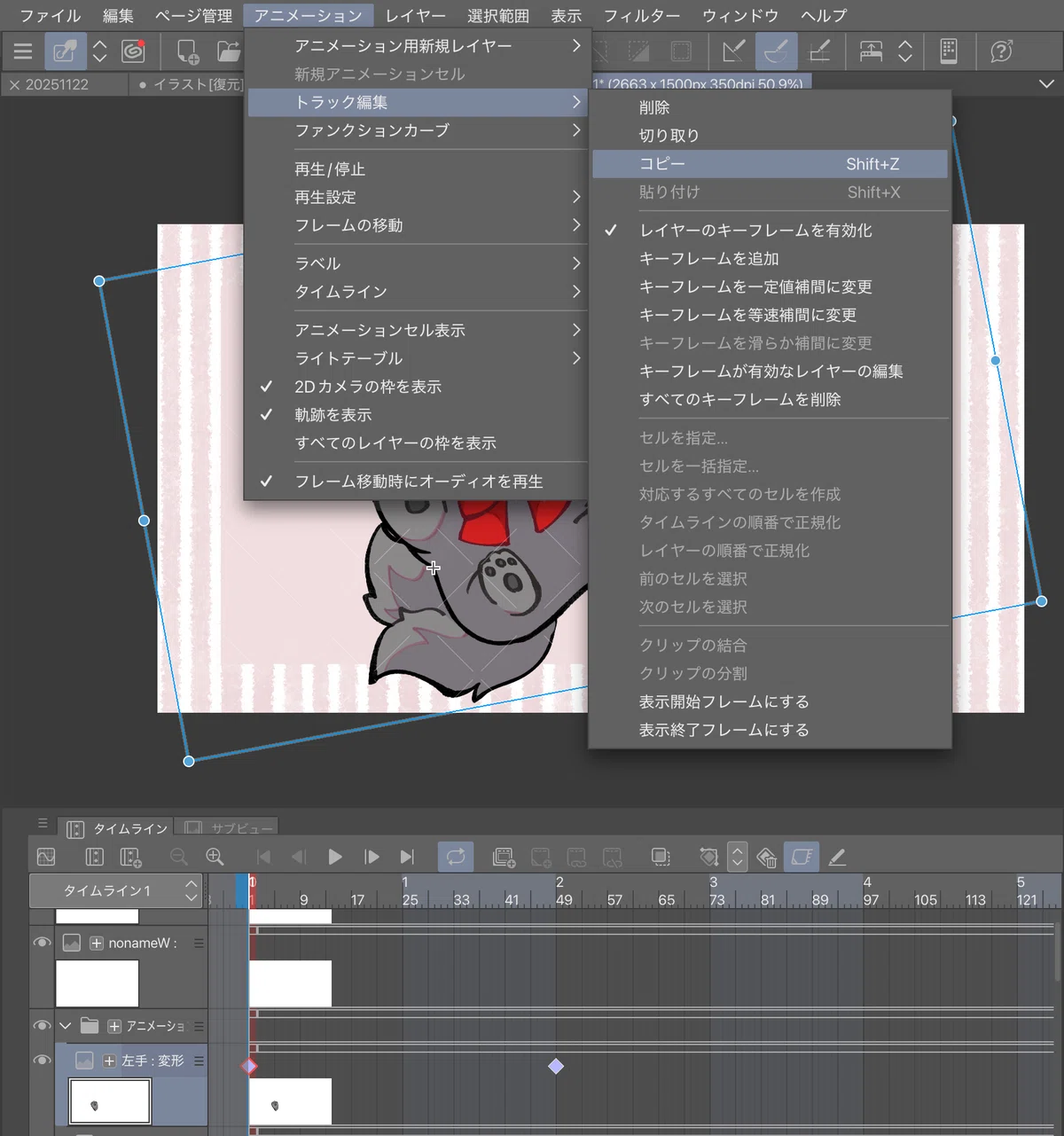Expand the nonameW track plus box
Screen dimensions: 1064x1136
pyautogui.click(x=97, y=943)
